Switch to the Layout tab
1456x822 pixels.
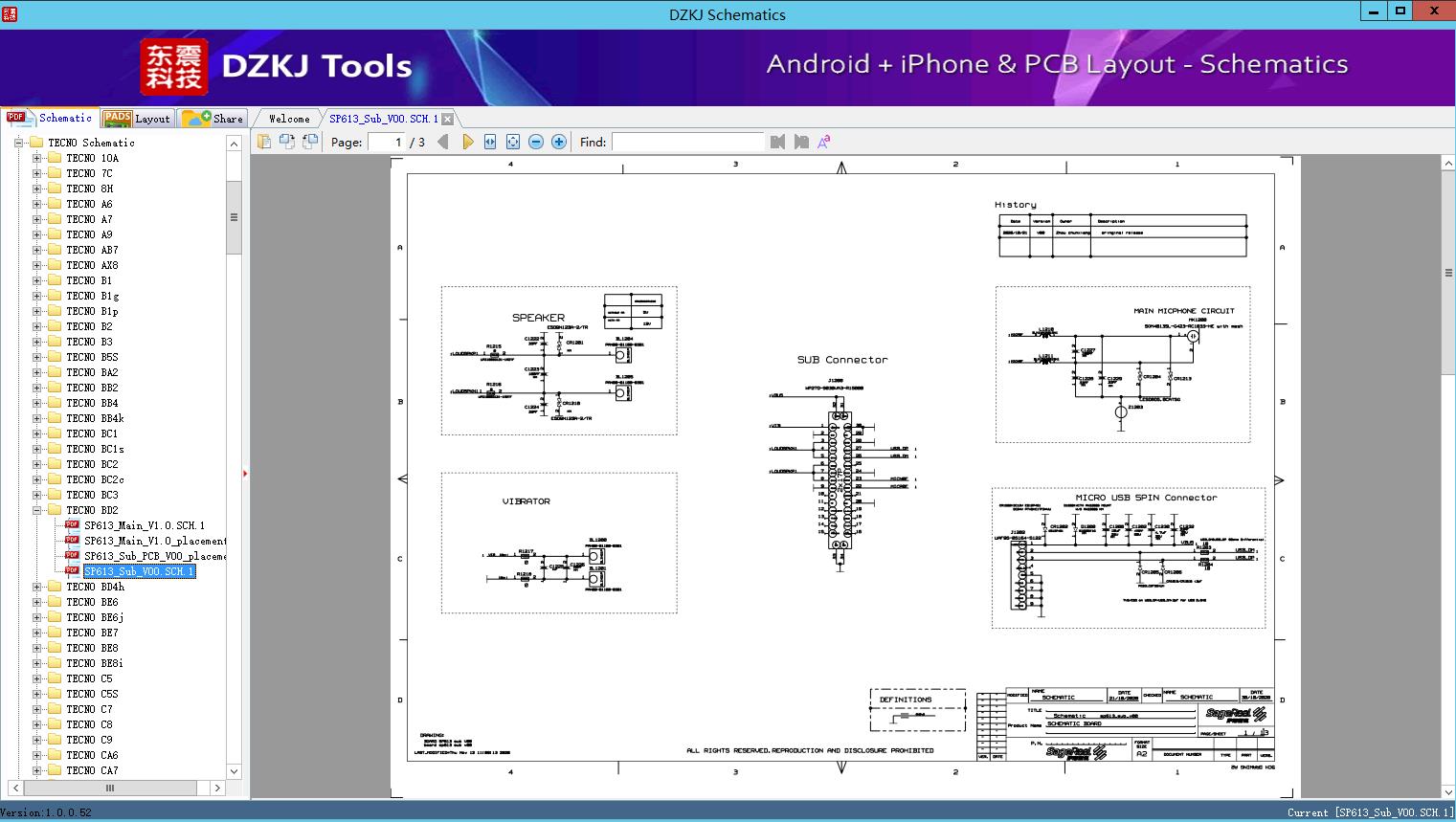point(137,119)
